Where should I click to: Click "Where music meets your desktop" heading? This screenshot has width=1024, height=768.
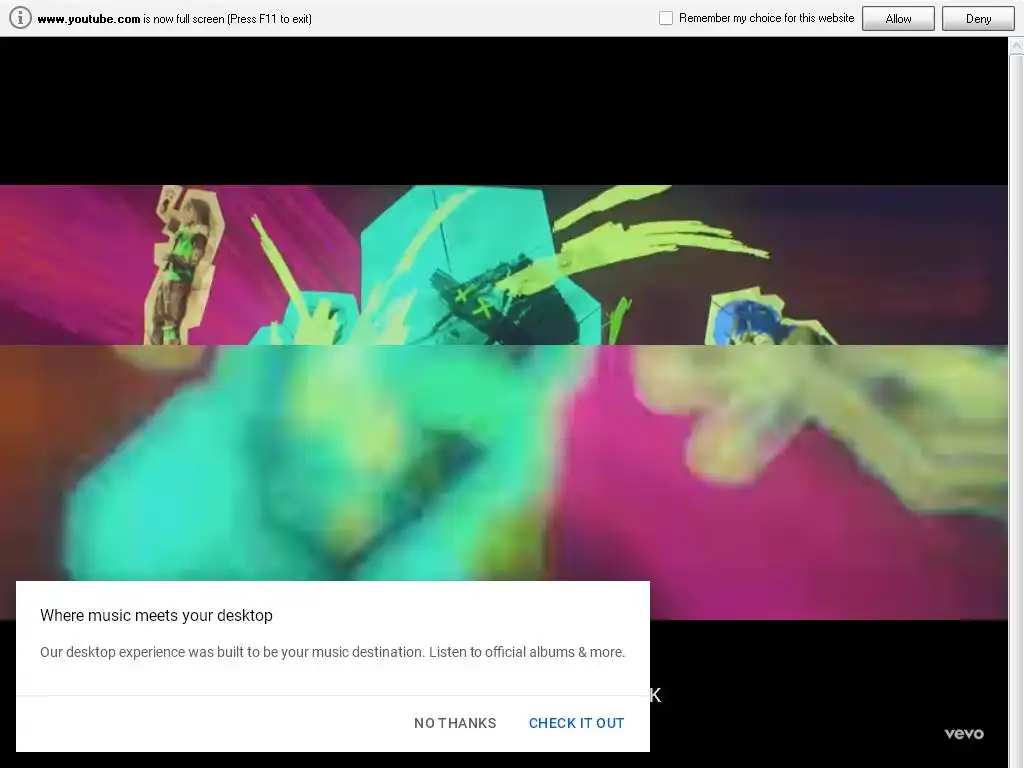(x=156, y=615)
